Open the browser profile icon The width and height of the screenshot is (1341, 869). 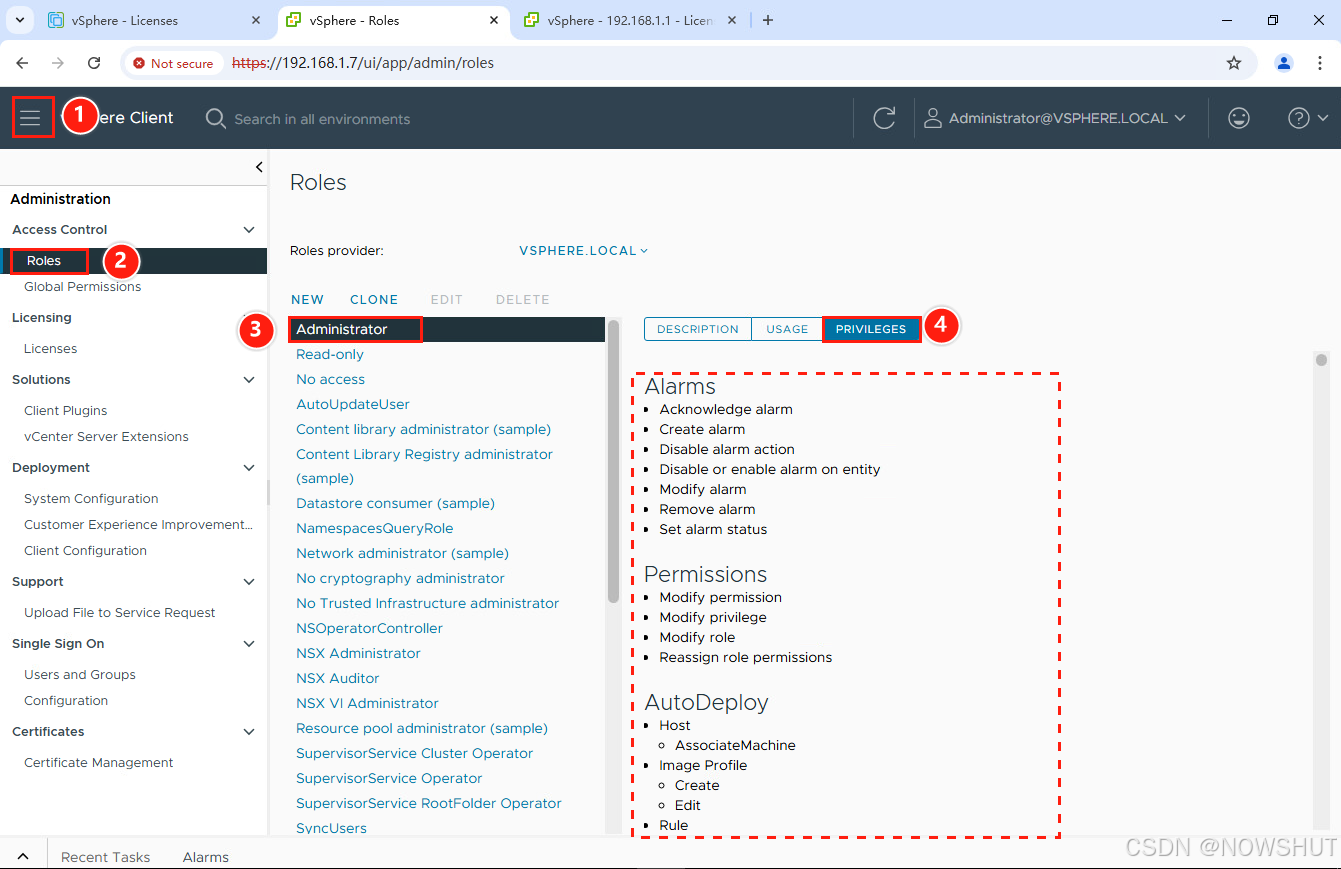click(1284, 63)
